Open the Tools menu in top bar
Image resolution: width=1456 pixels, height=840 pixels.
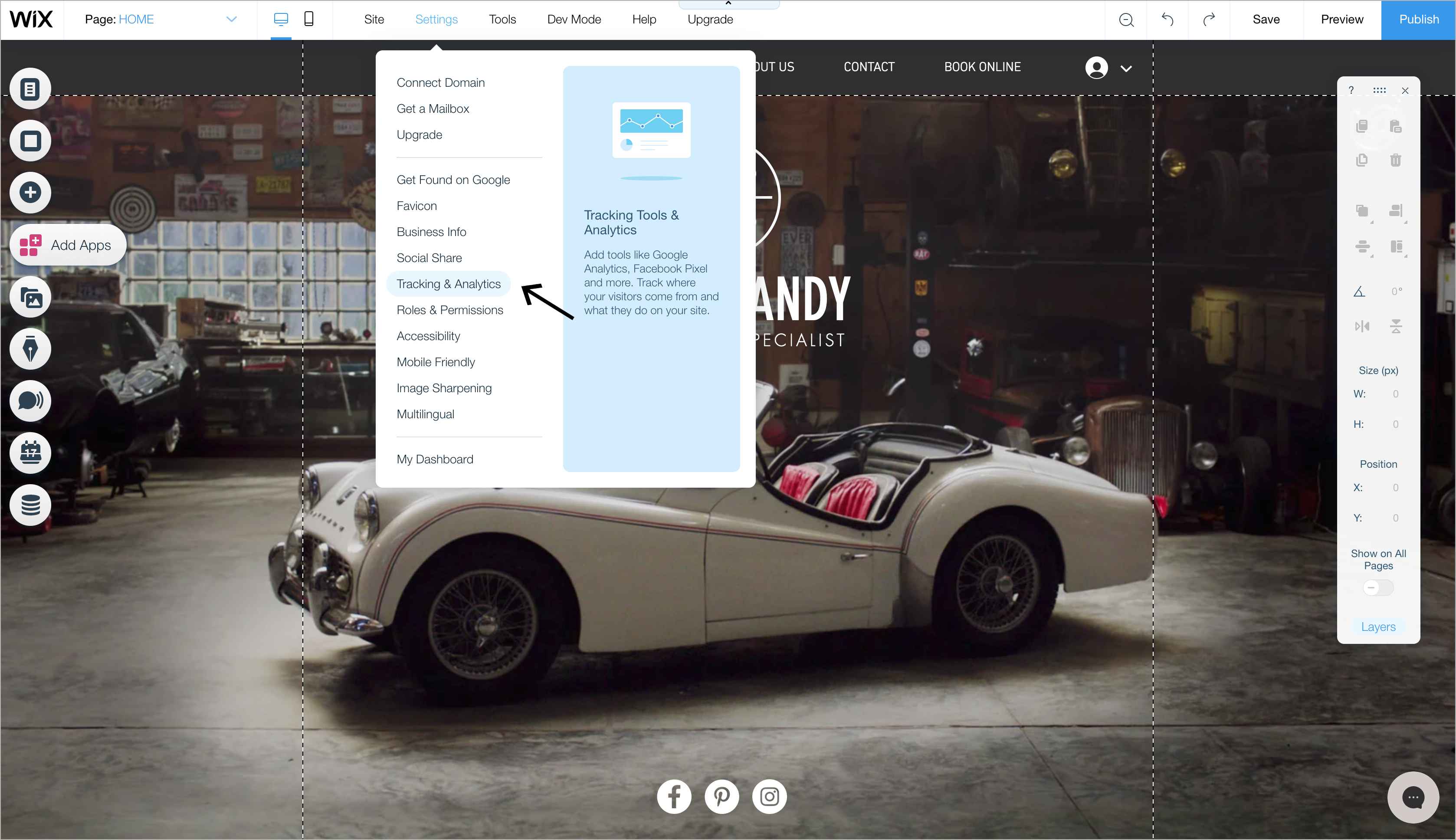coord(502,19)
